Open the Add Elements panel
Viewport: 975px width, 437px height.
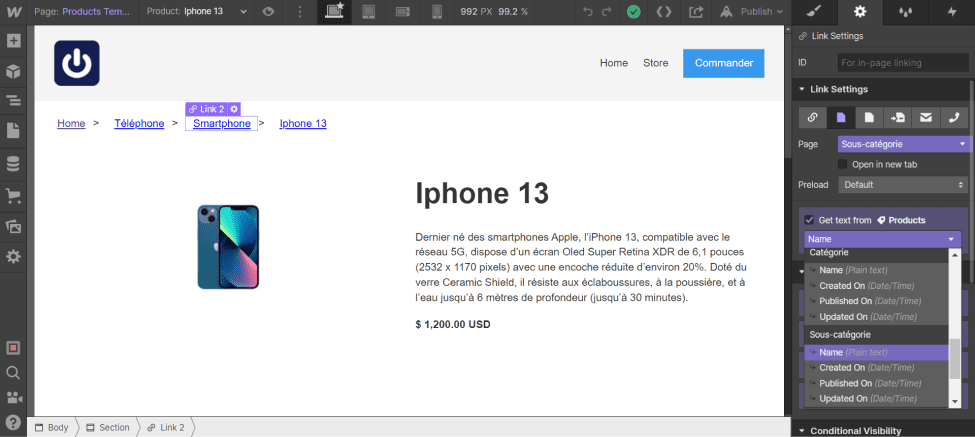pyautogui.click(x=13, y=41)
